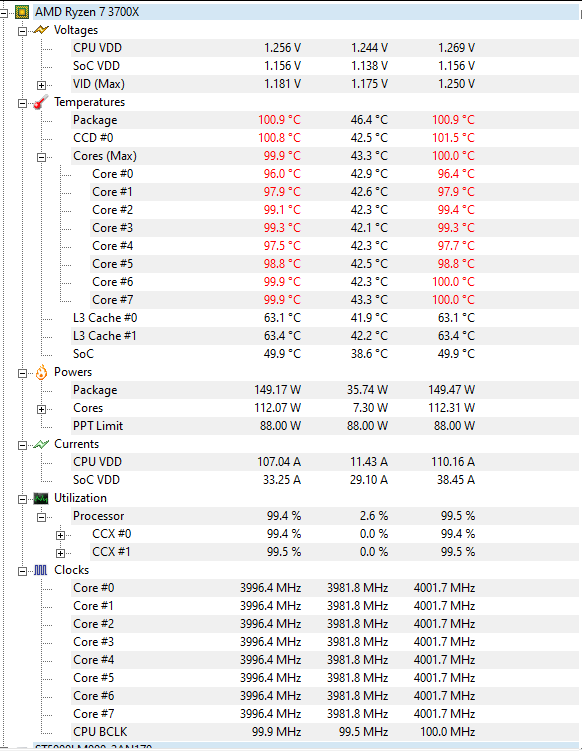The image size is (582, 751).
Task: Click the Utilization monitor icon
Action: point(41,499)
